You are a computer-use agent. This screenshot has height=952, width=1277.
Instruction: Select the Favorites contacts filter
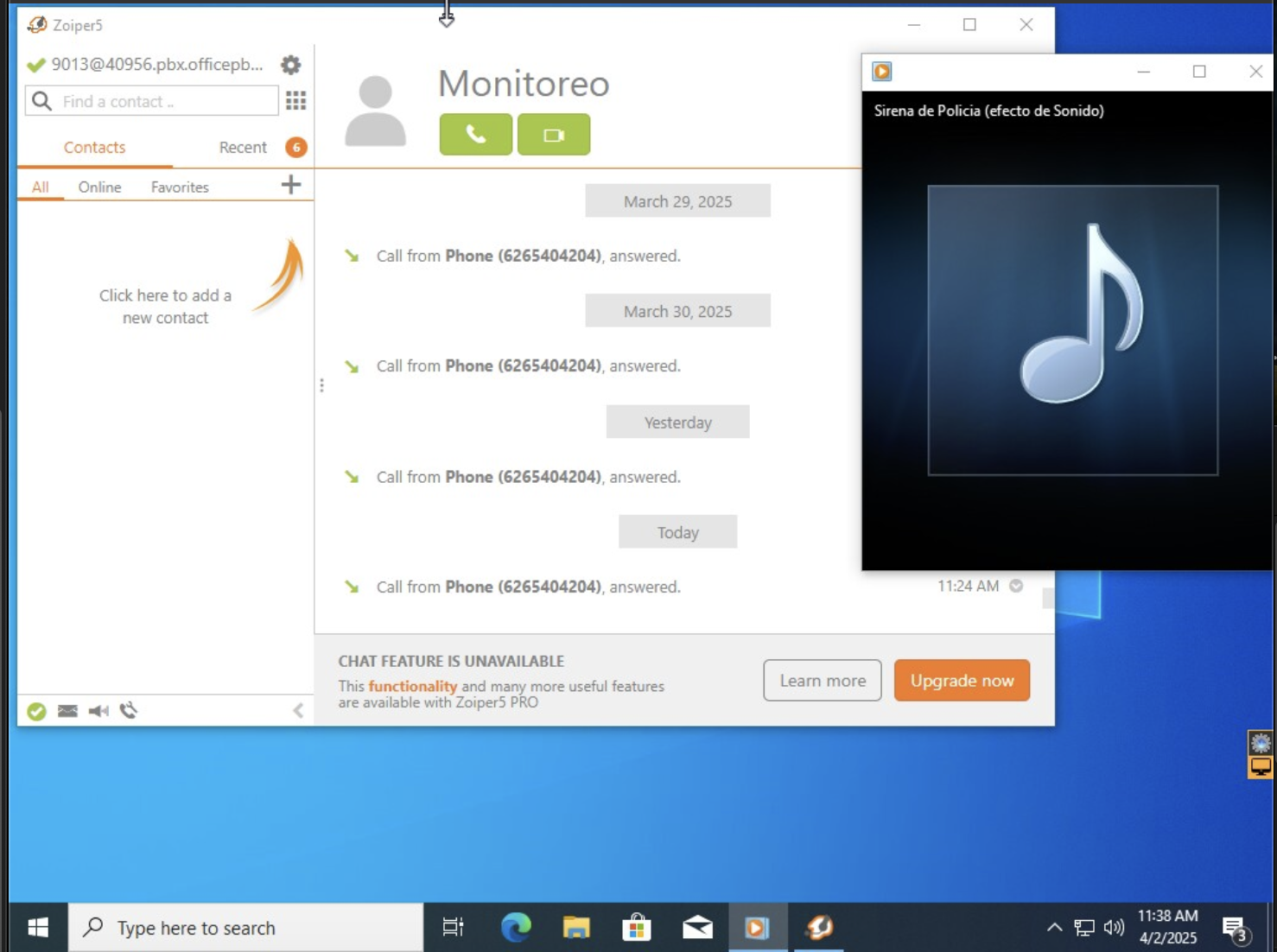tap(180, 187)
